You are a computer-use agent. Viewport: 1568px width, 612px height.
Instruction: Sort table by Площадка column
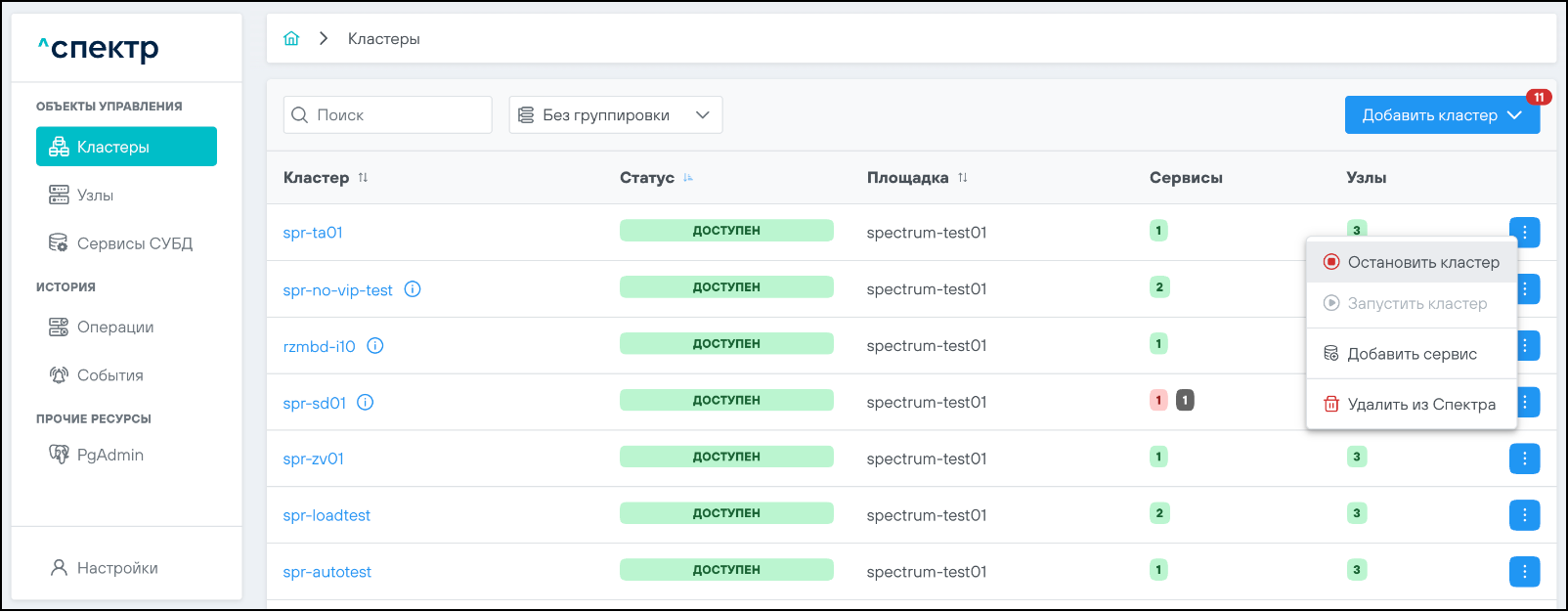pyautogui.click(x=963, y=178)
